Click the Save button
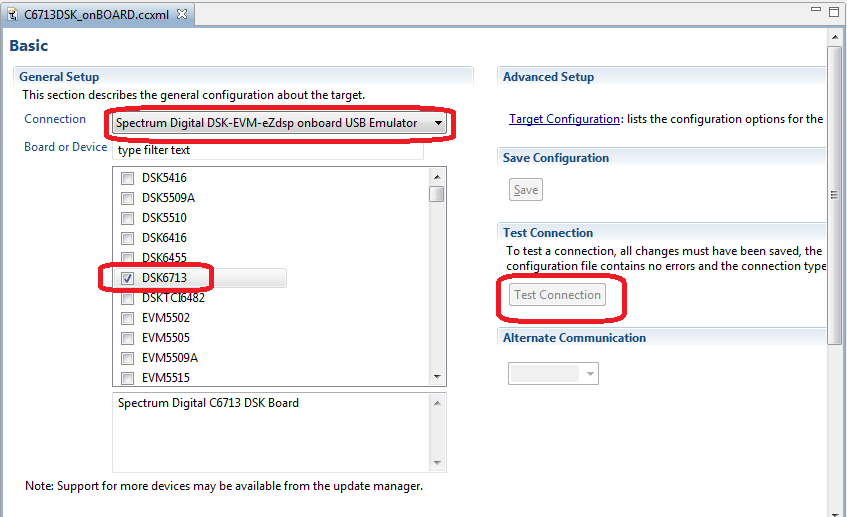Screen dimensions: 847x517 tap(526, 190)
